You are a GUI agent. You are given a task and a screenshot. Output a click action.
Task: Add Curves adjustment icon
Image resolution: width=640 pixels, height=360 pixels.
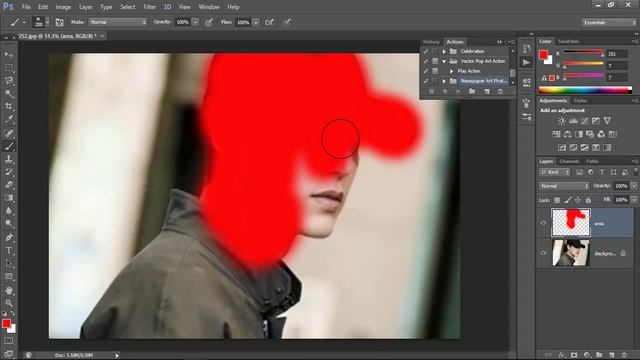(584, 121)
